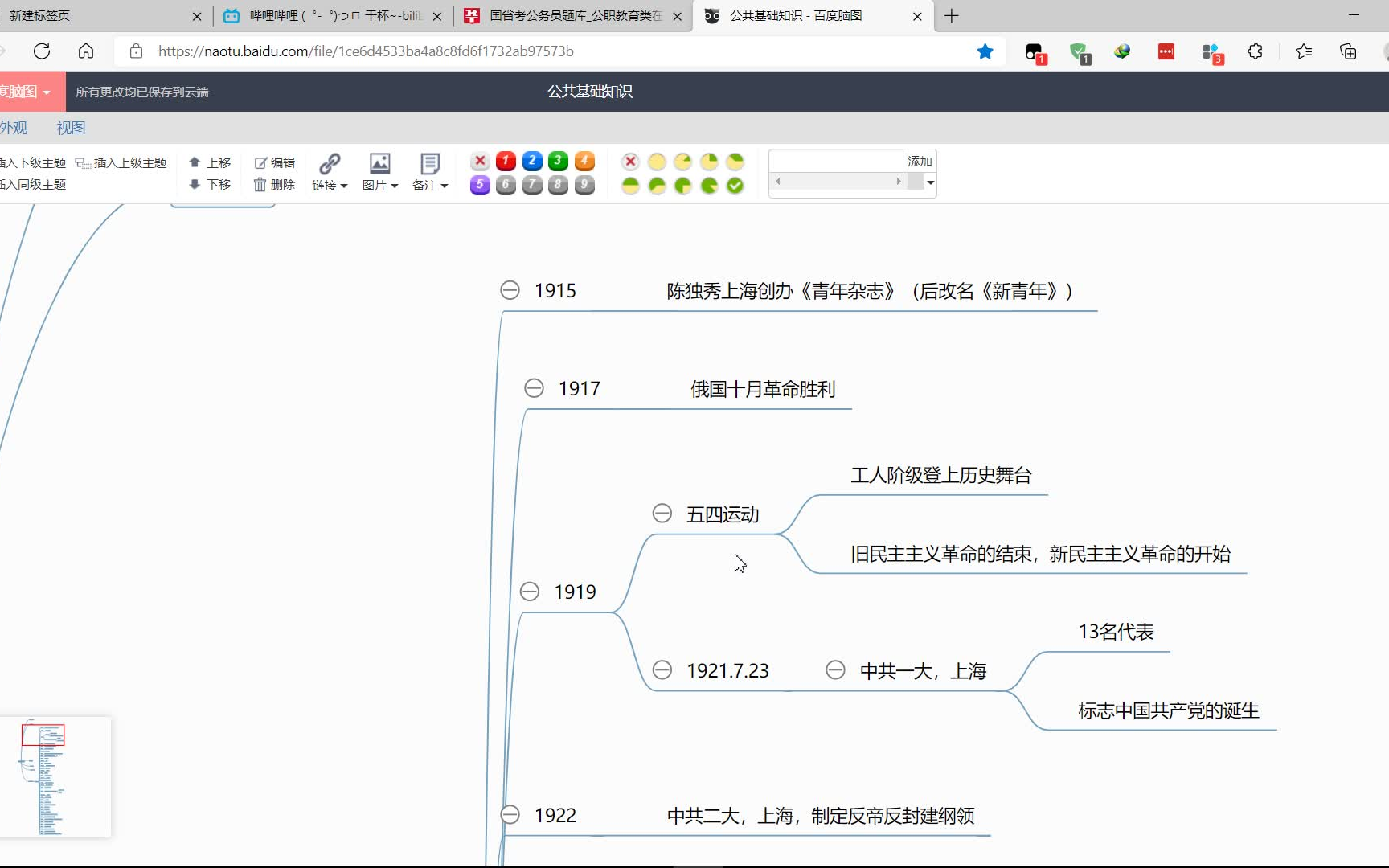Set priority 4 orange badge

584,161
